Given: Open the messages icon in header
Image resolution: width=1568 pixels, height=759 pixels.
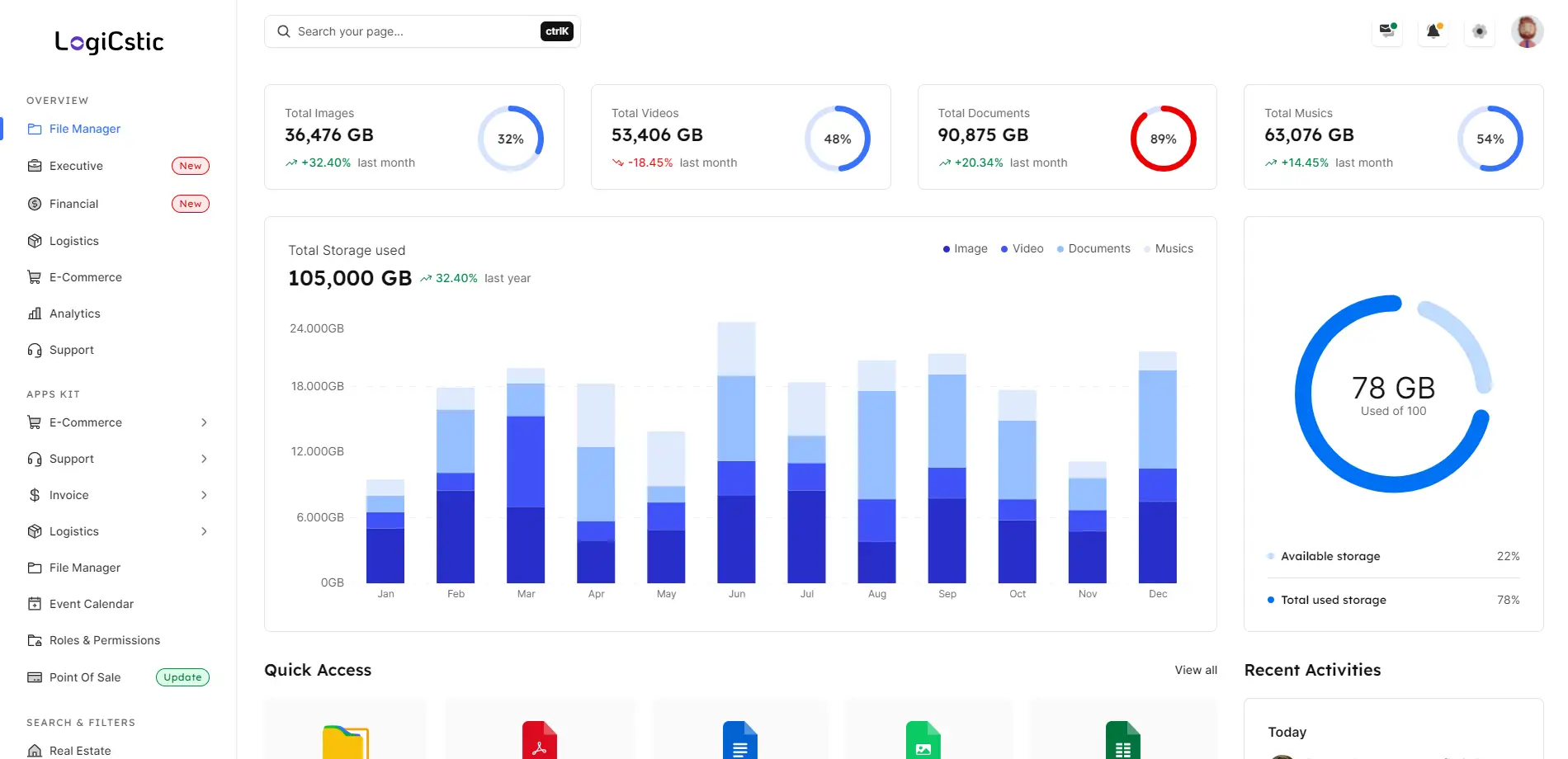Looking at the screenshot, I should point(1387,31).
